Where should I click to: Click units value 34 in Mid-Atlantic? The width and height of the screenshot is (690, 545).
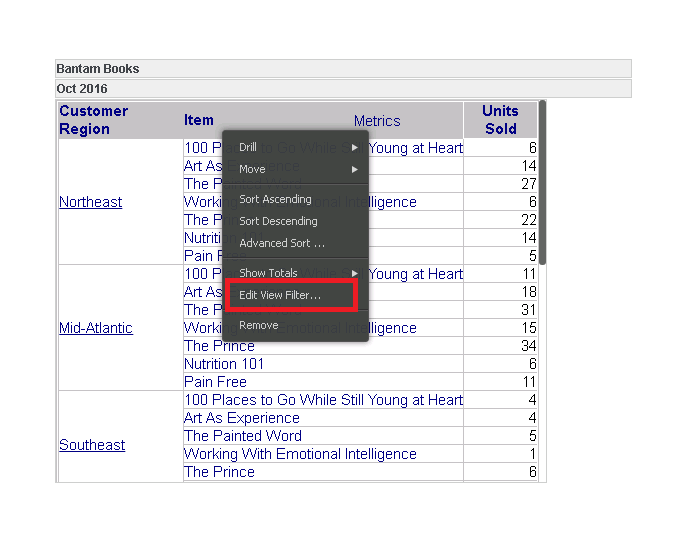click(x=529, y=346)
